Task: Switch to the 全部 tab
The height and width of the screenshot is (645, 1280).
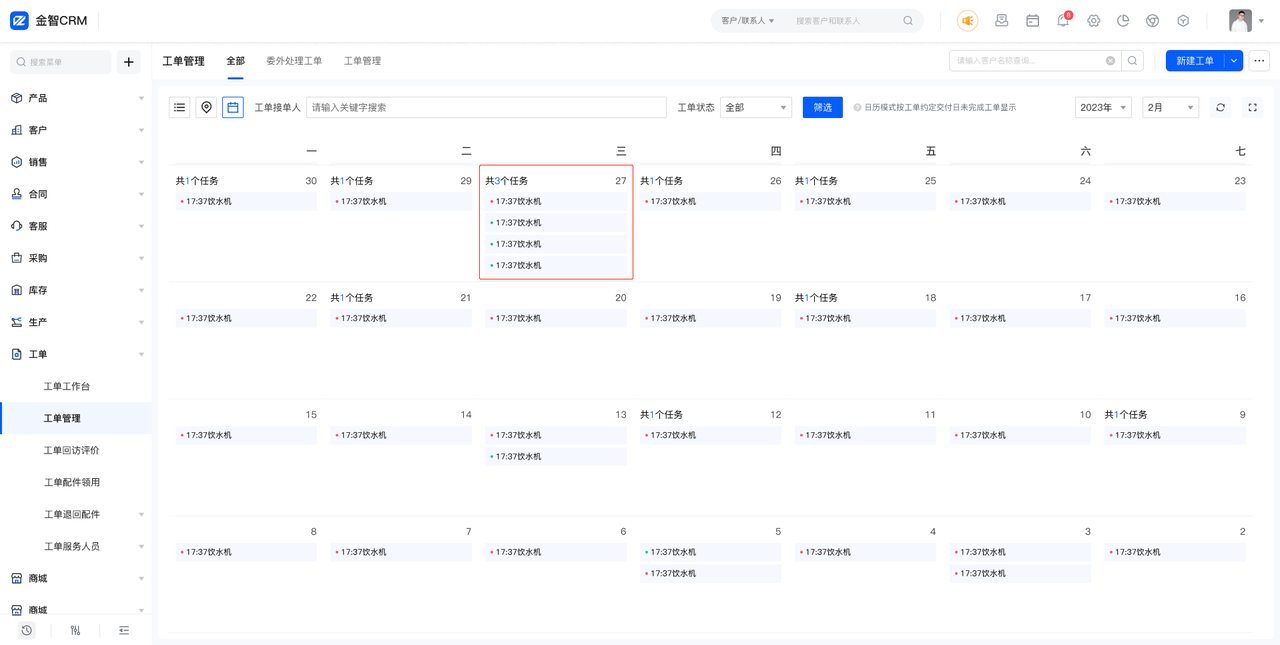Action: [x=235, y=61]
